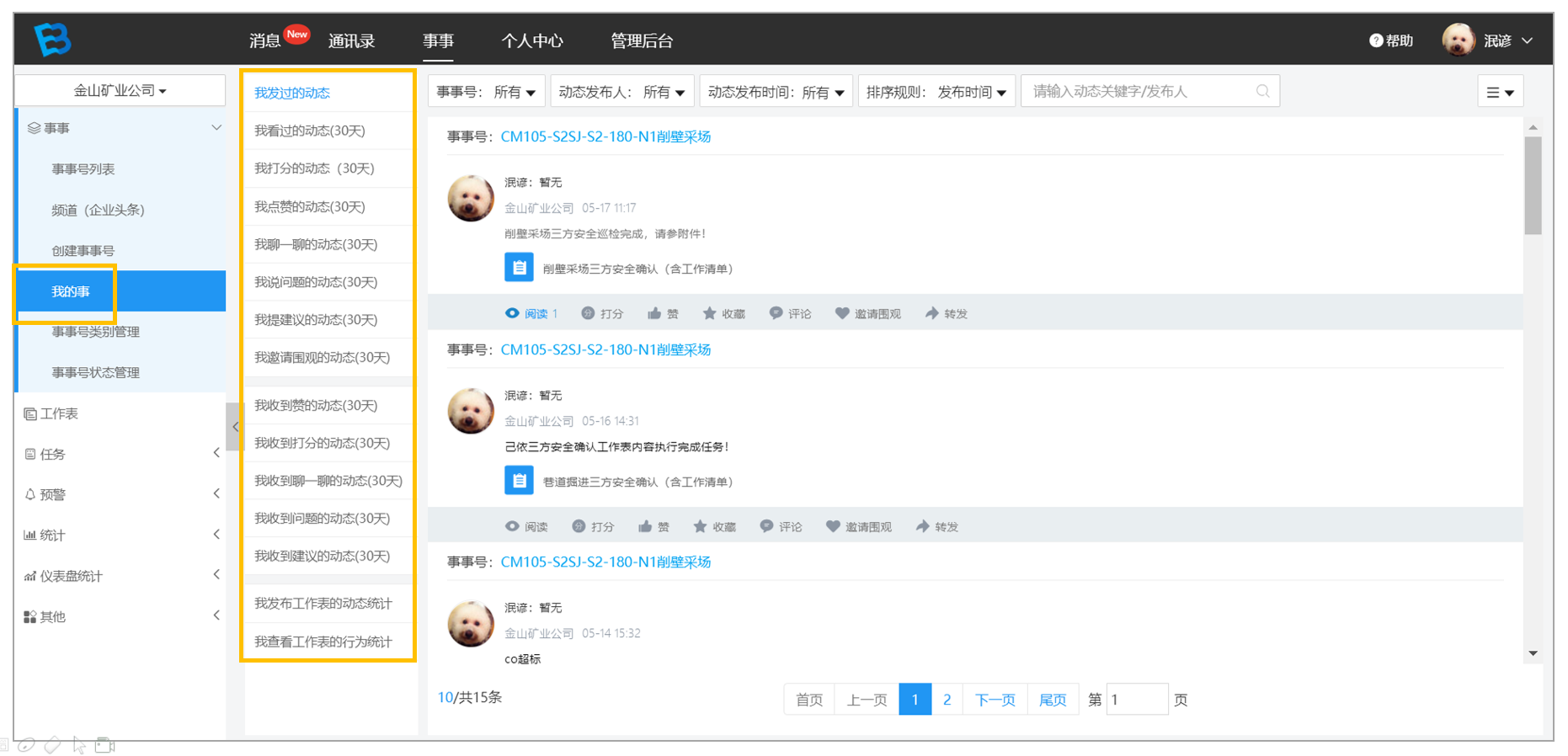This screenshot has width=1568, height=756.
Task: Collapse the side panel with arrow handle
Action: pyautogui.click(x=235, y=427)
